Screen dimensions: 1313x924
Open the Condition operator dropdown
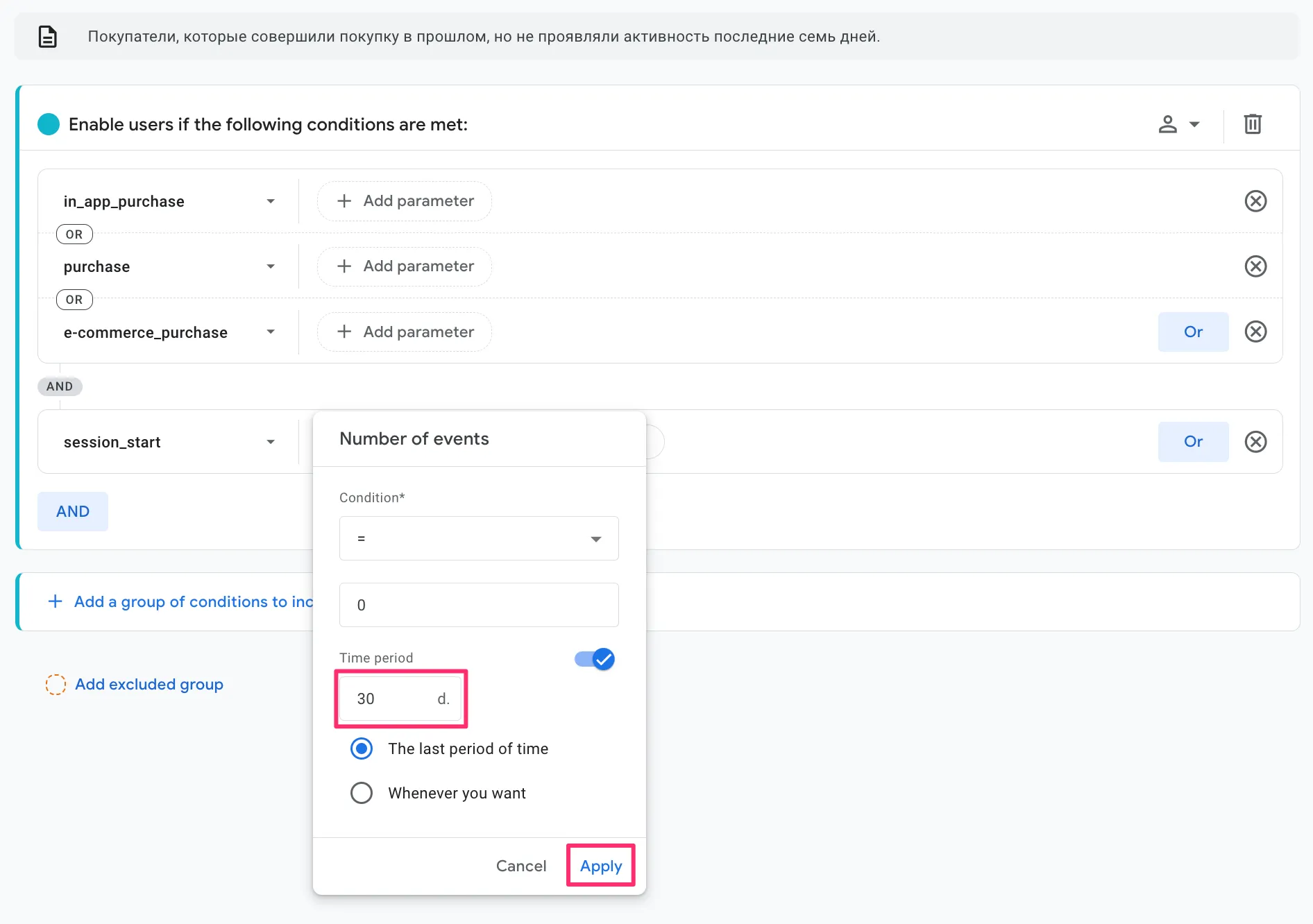(478, 538)
